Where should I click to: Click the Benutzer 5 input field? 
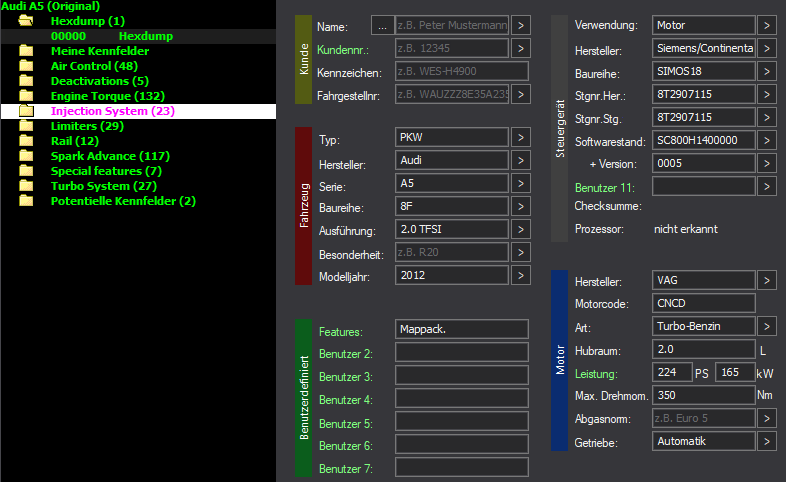tap(462, 421)
